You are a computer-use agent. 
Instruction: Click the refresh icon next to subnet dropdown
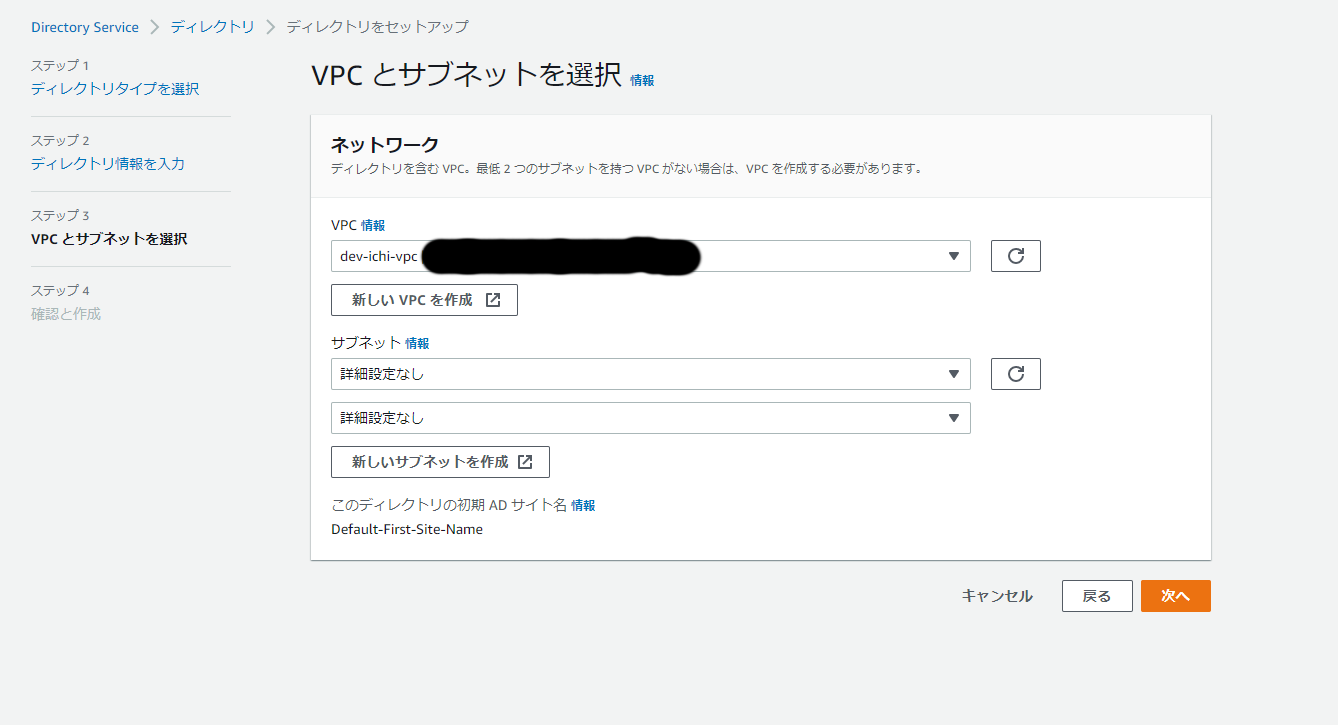pyautogui.click(x=1015, y=374)
